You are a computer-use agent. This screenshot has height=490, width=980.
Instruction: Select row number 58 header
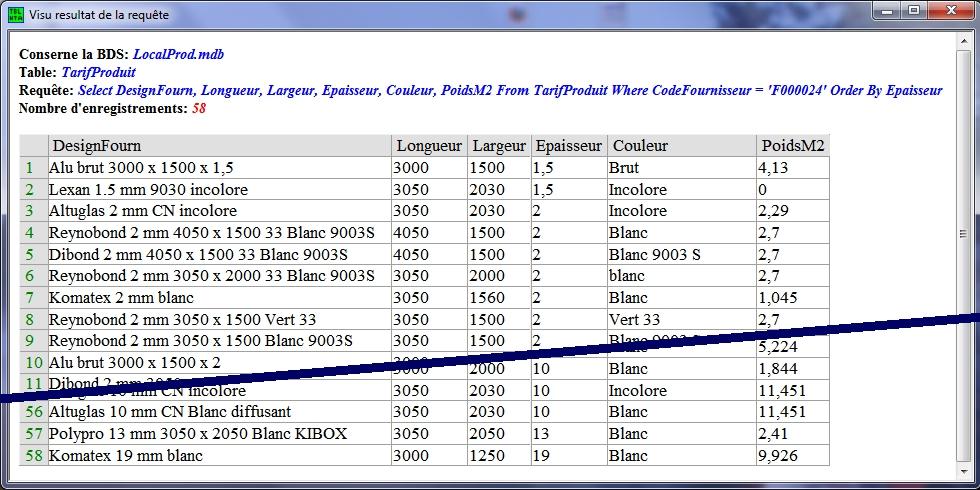coord(32,456)
